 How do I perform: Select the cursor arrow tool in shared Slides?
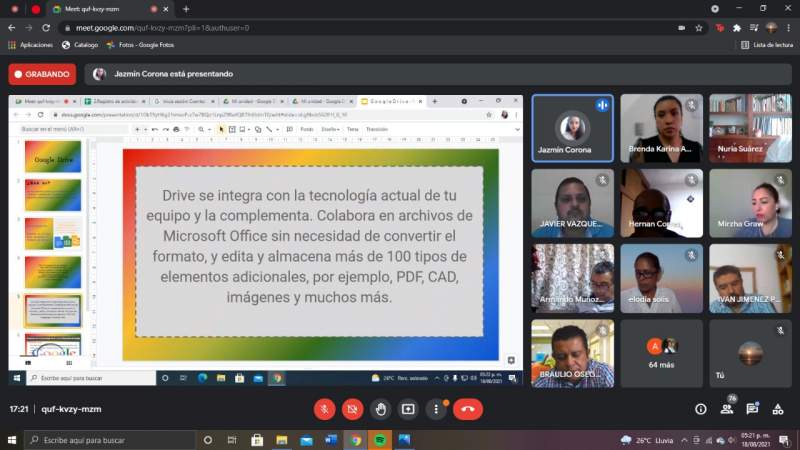[x=221, y=129]
